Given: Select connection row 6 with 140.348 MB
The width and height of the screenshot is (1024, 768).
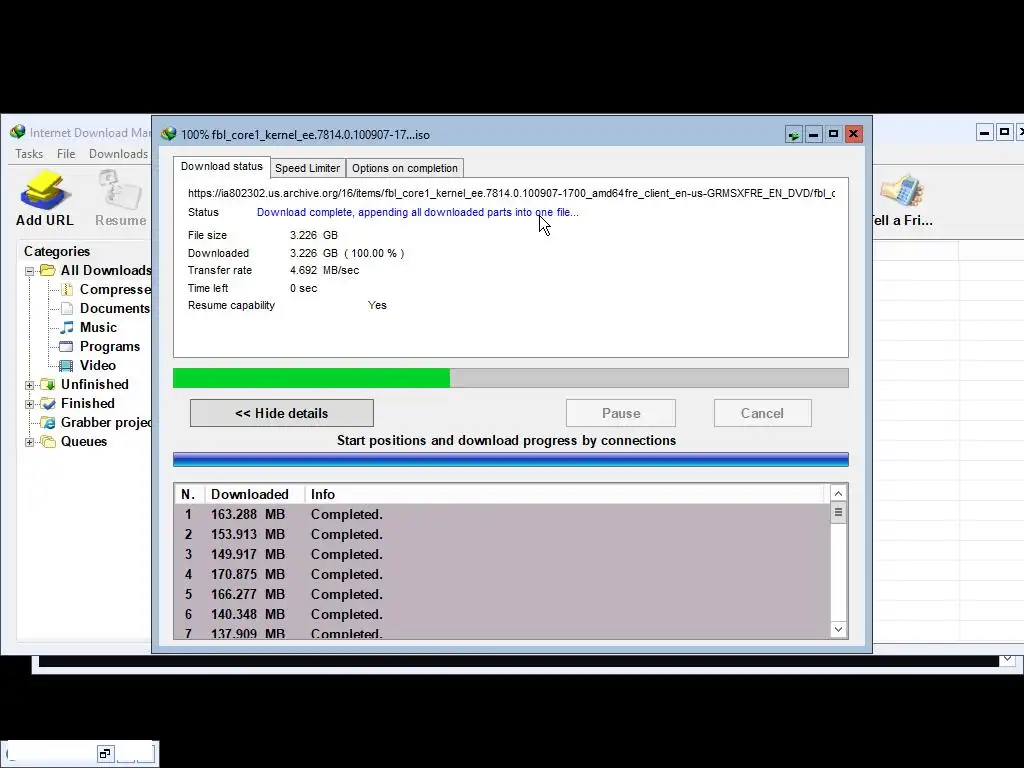Looking at the screenshot, I should pyautogui.click(x=502, y=615).
